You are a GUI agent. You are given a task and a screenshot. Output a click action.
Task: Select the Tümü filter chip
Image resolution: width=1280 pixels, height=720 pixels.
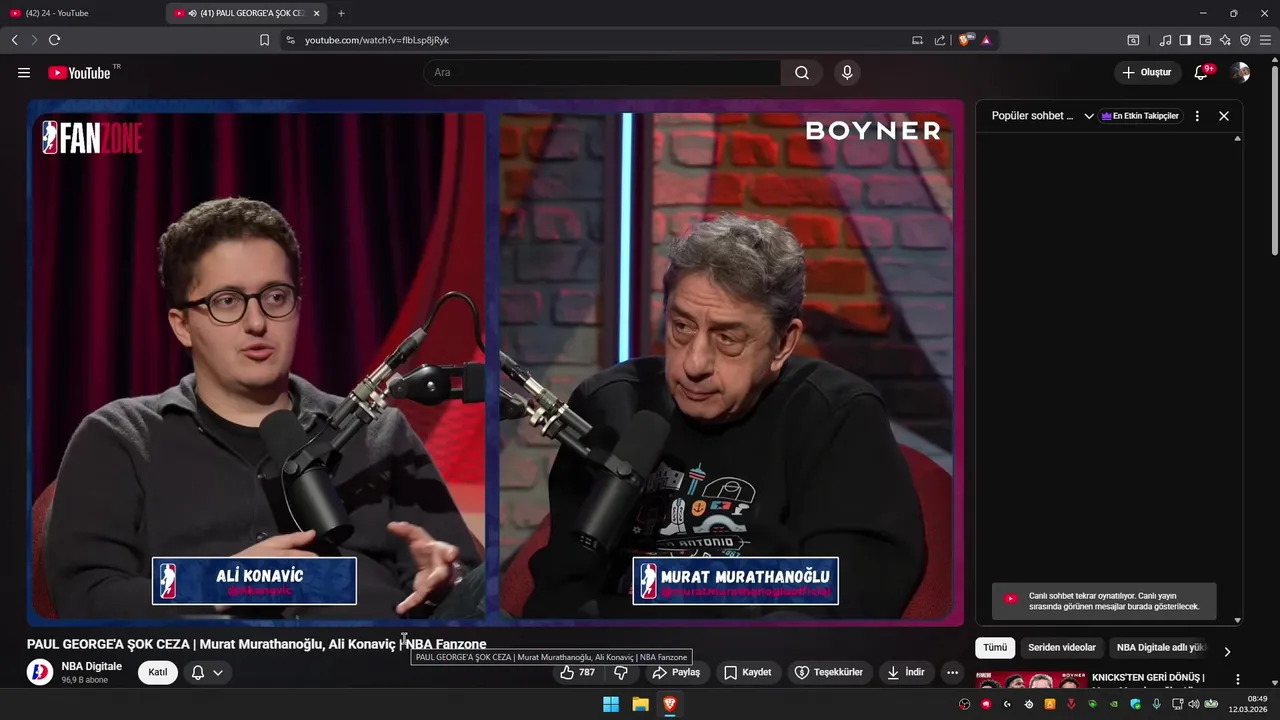(995, 648)
